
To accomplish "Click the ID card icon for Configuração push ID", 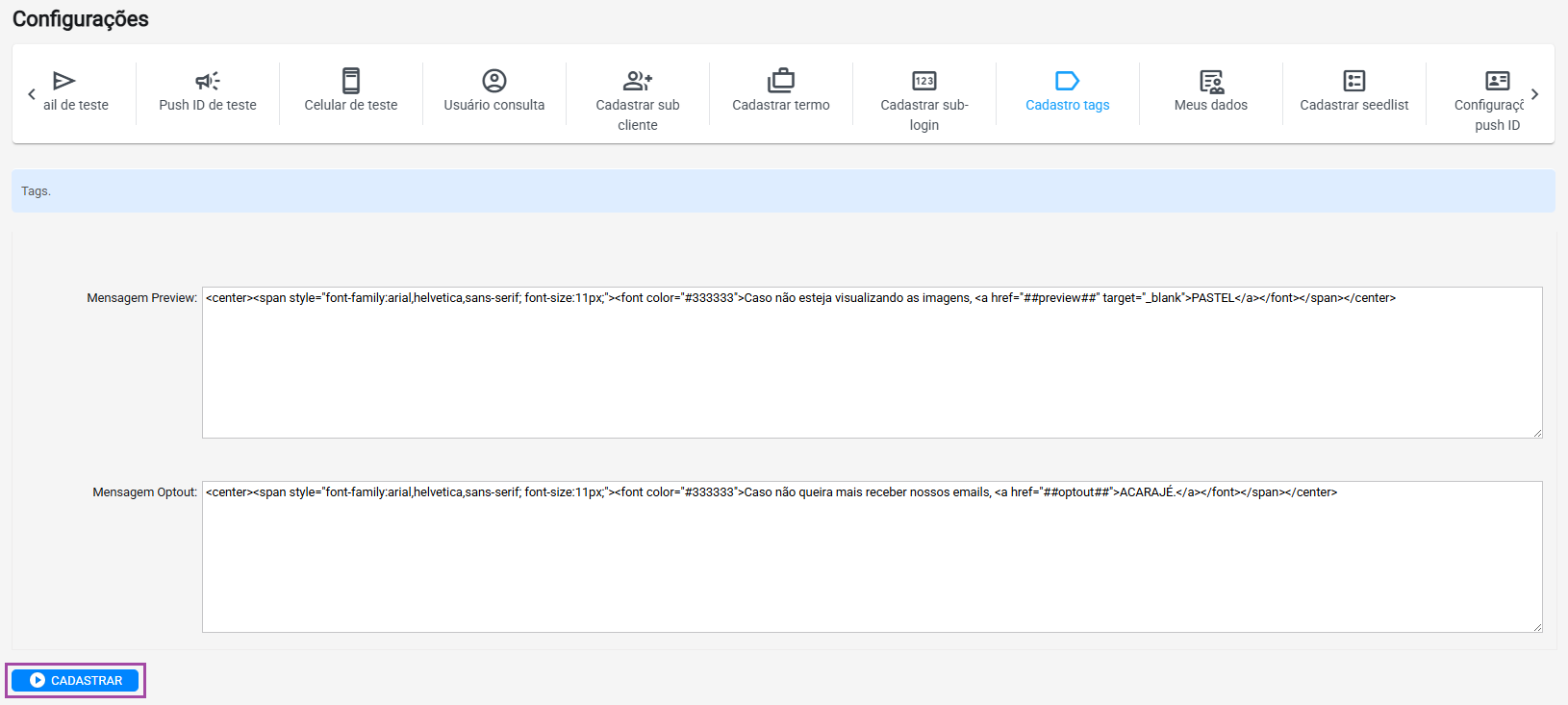I will 1498,81.
